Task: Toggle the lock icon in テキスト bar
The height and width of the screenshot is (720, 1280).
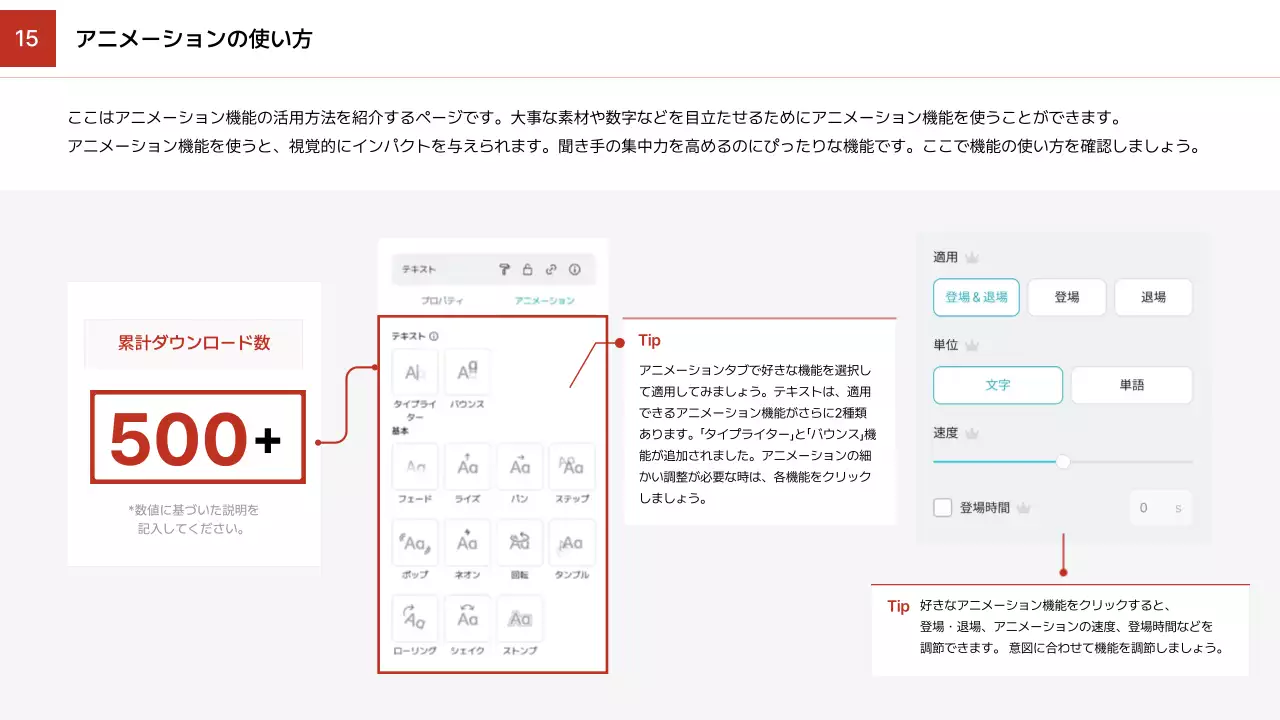Action: [528, 269]
